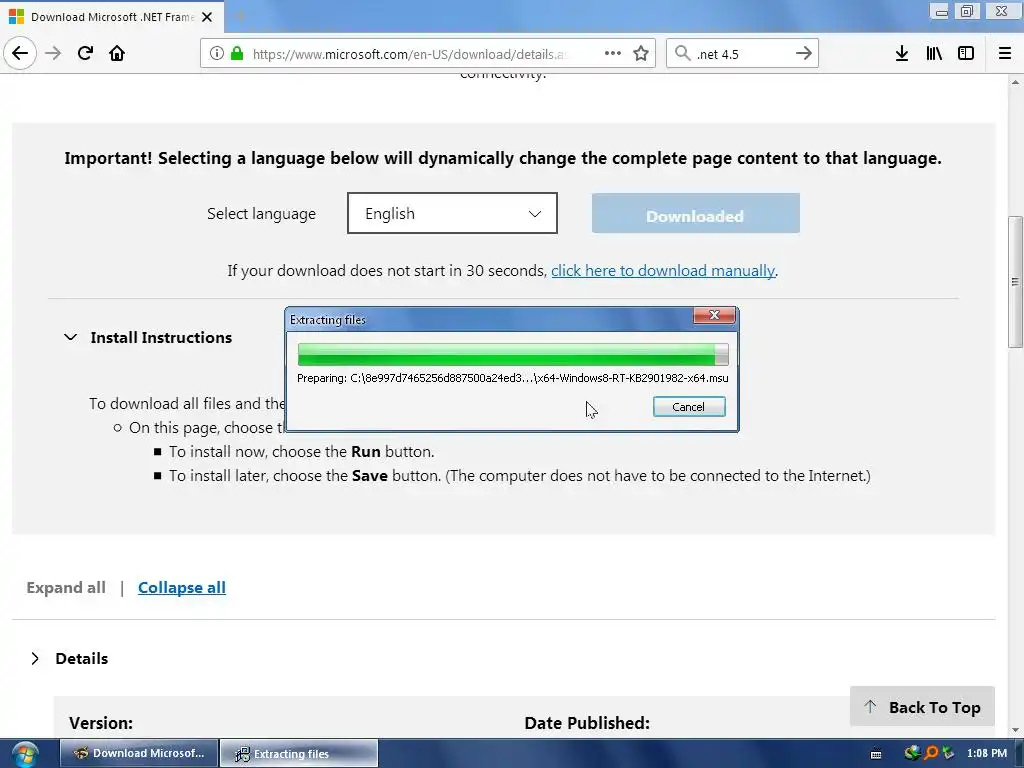This screenshot has height=768, width=1024.
Task: Bookmark this page with the star icon
Action: tap(641, 54)
